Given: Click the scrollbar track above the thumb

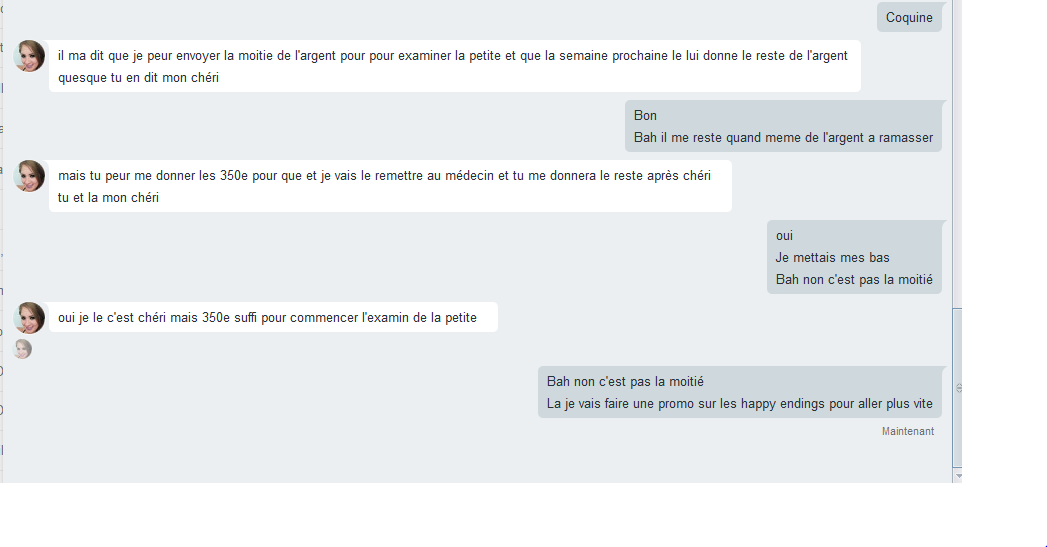Looking at the screenshot, I should (x=958, y=154).
